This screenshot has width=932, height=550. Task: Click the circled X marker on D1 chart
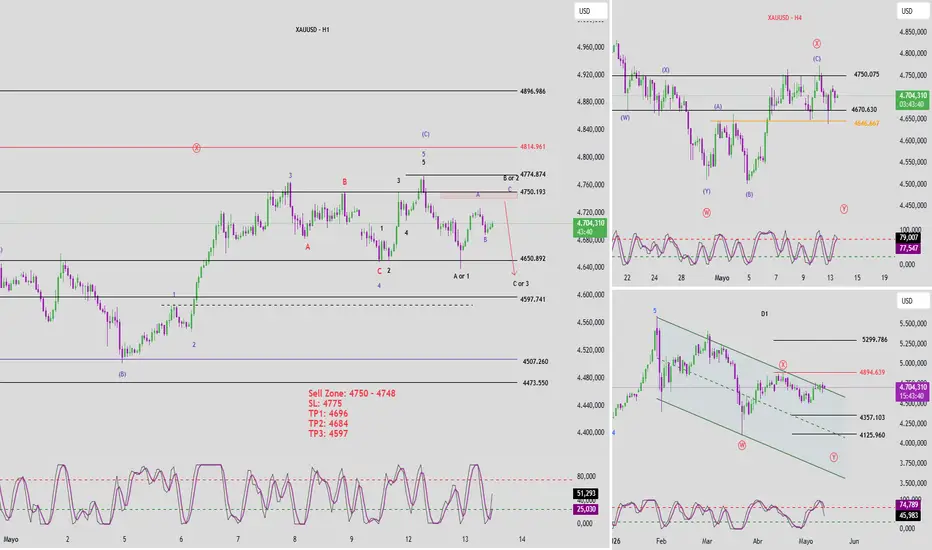[783, 364]
